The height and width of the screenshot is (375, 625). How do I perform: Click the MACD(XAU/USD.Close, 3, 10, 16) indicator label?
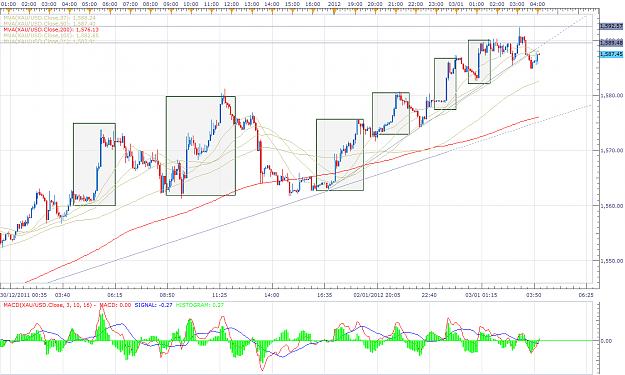(48, 305)
